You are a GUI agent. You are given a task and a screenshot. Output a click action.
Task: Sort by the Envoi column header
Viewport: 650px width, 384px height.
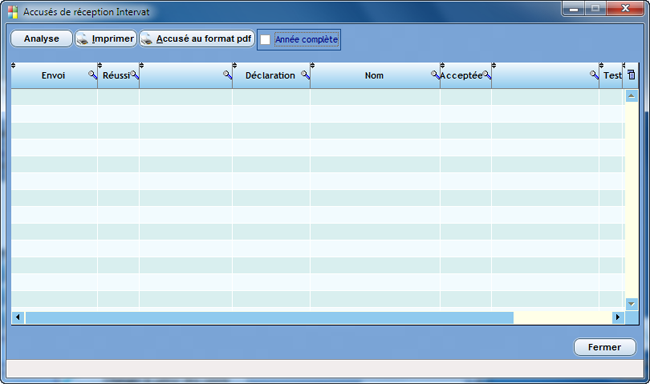pos(53,75)
